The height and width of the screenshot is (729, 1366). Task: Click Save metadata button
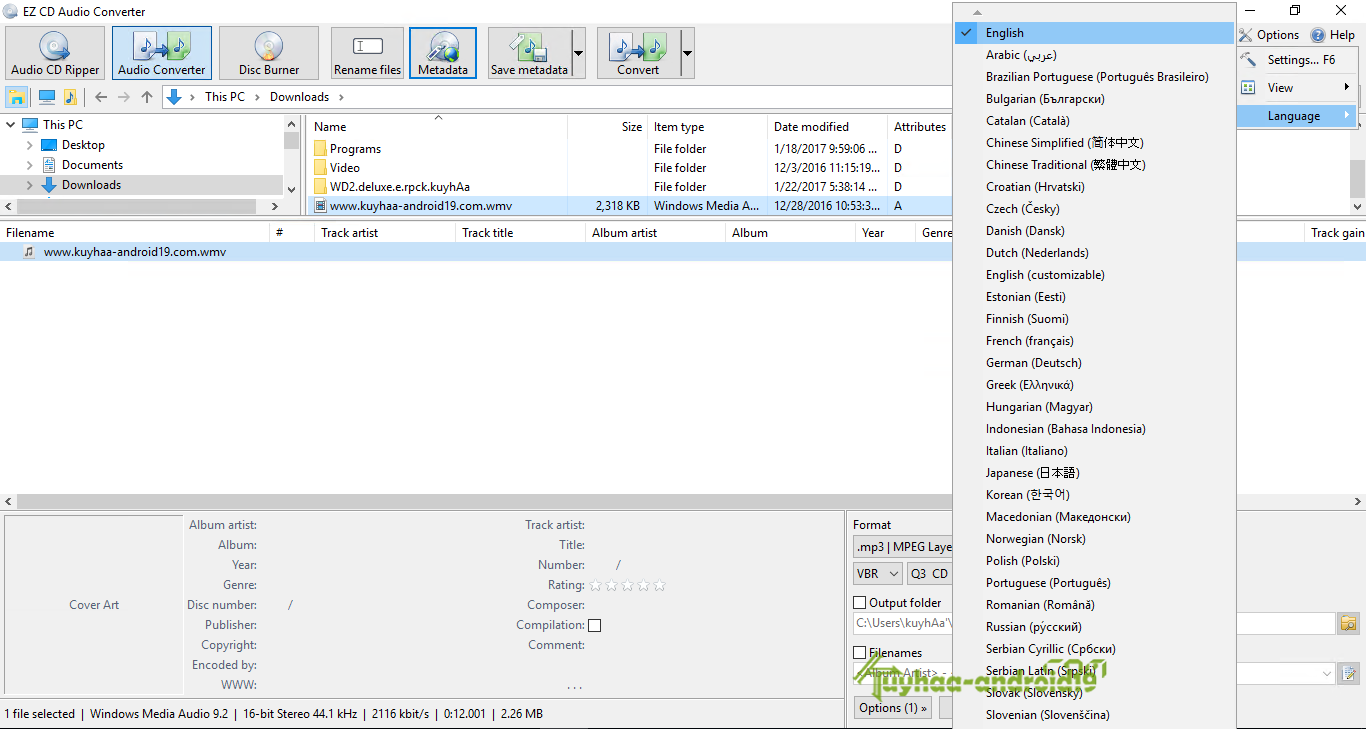click(529, 53)
